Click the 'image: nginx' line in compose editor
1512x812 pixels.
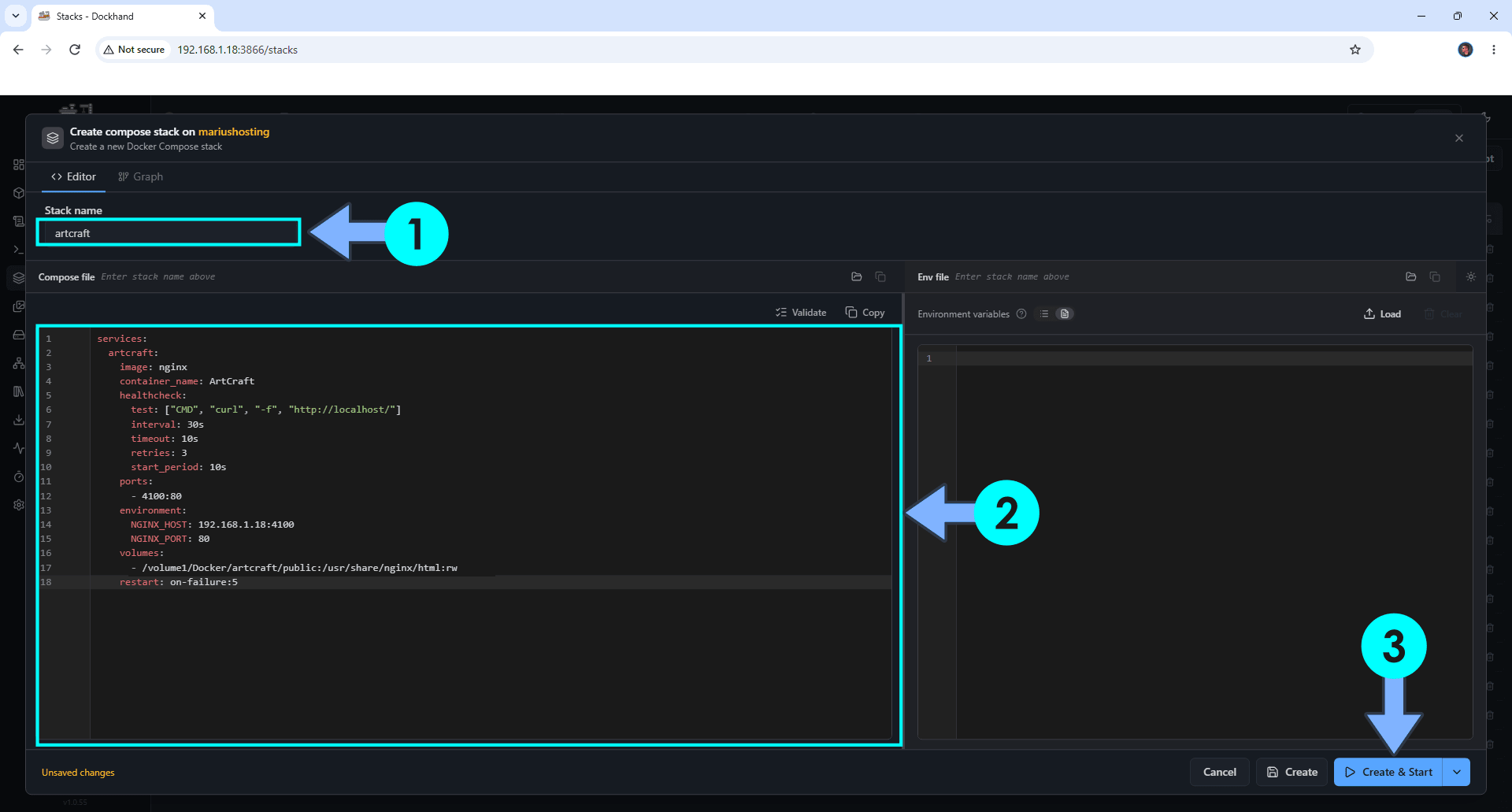(x=153, y=367)
